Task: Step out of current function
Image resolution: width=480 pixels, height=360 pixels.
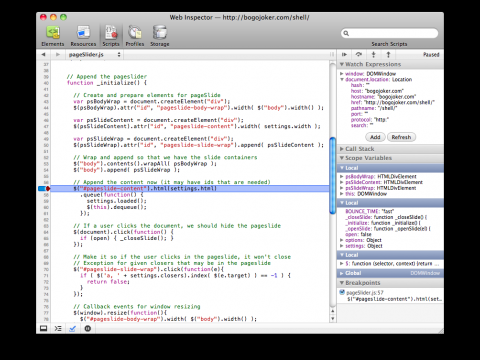Action: 388,54
